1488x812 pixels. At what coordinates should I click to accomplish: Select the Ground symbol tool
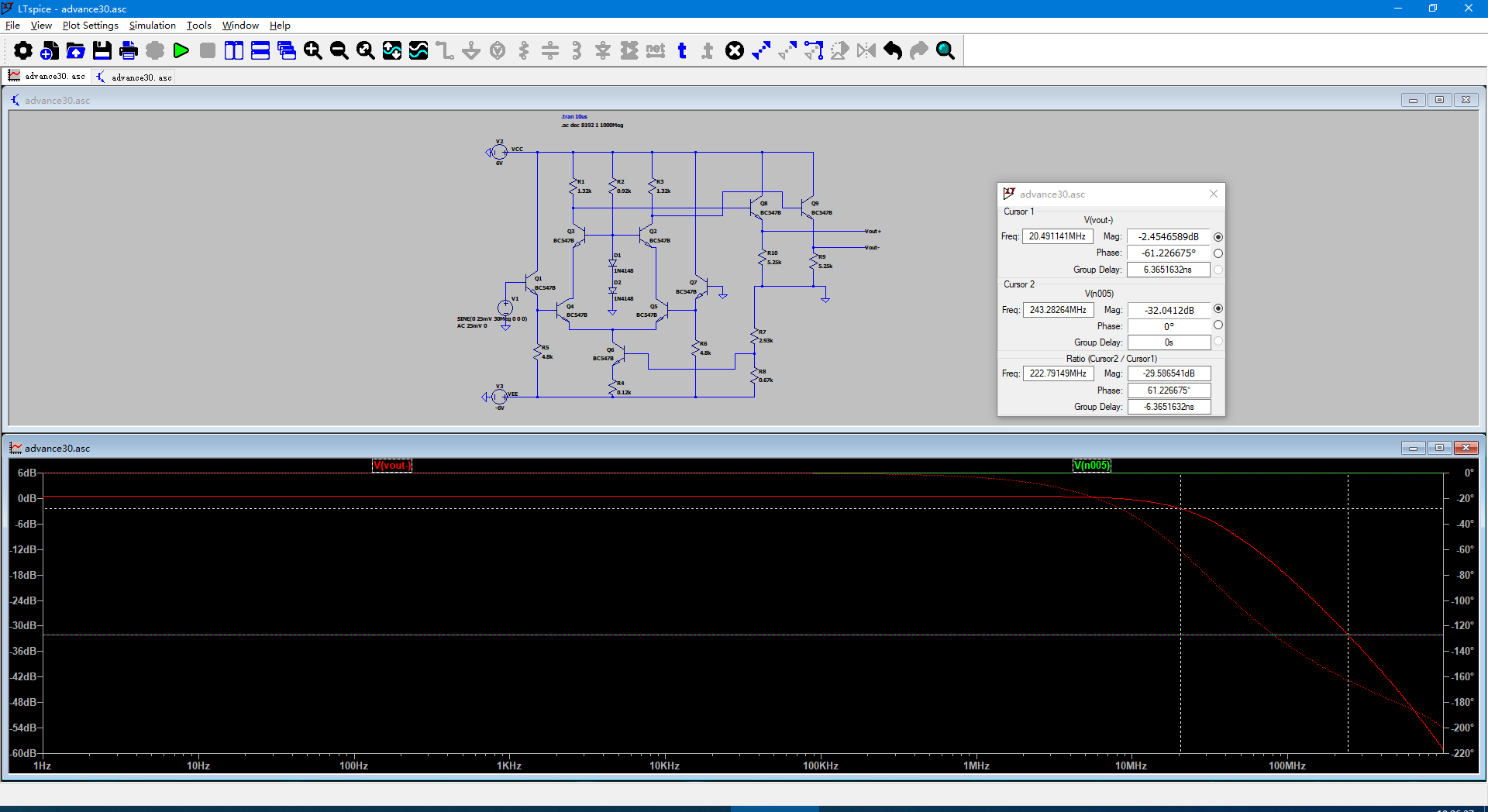[471, 50]
